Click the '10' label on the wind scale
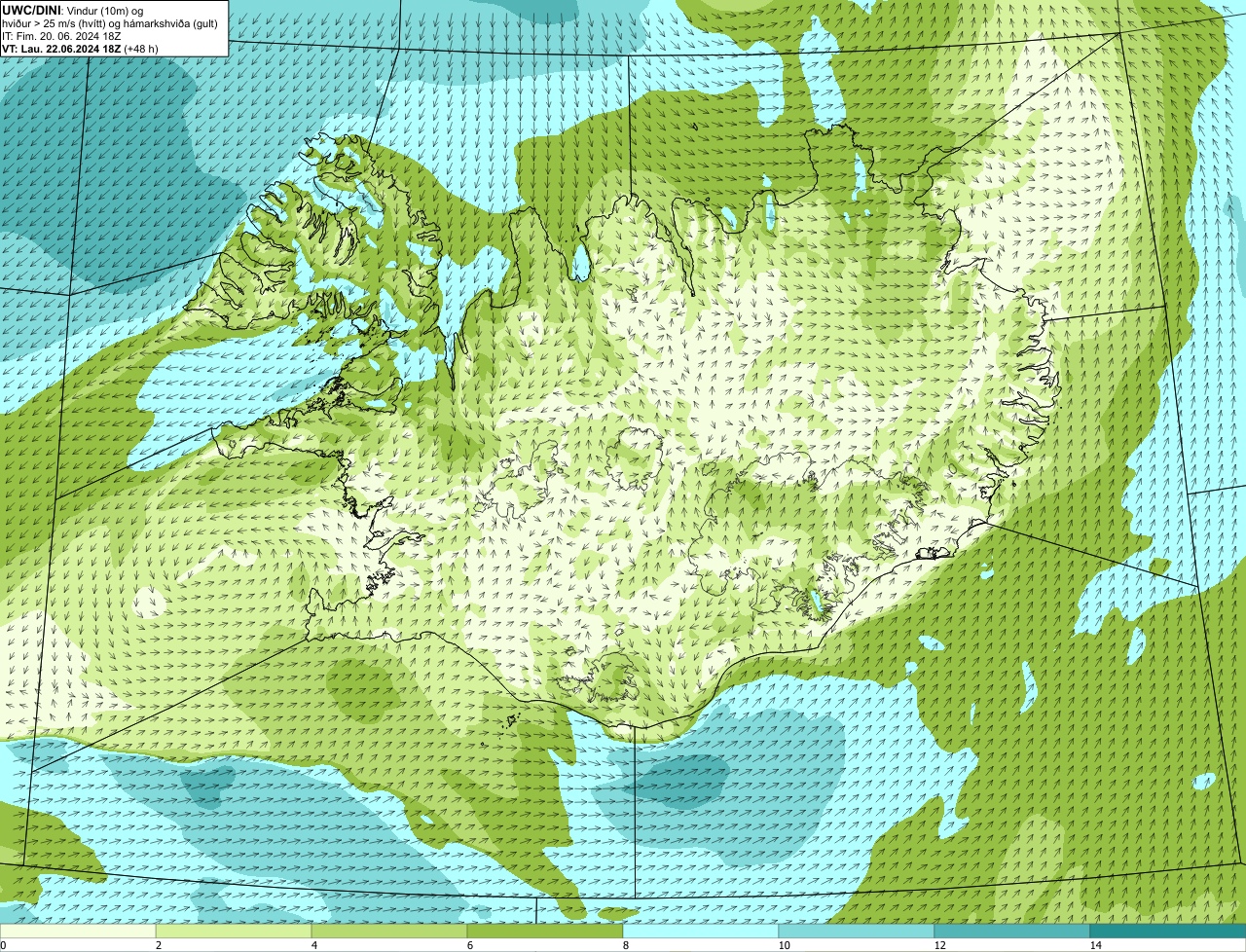 [784, 945]
